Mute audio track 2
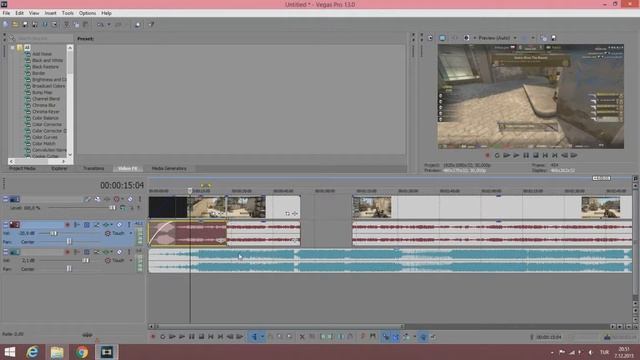 pyautogui.click(x=119, y=225)
